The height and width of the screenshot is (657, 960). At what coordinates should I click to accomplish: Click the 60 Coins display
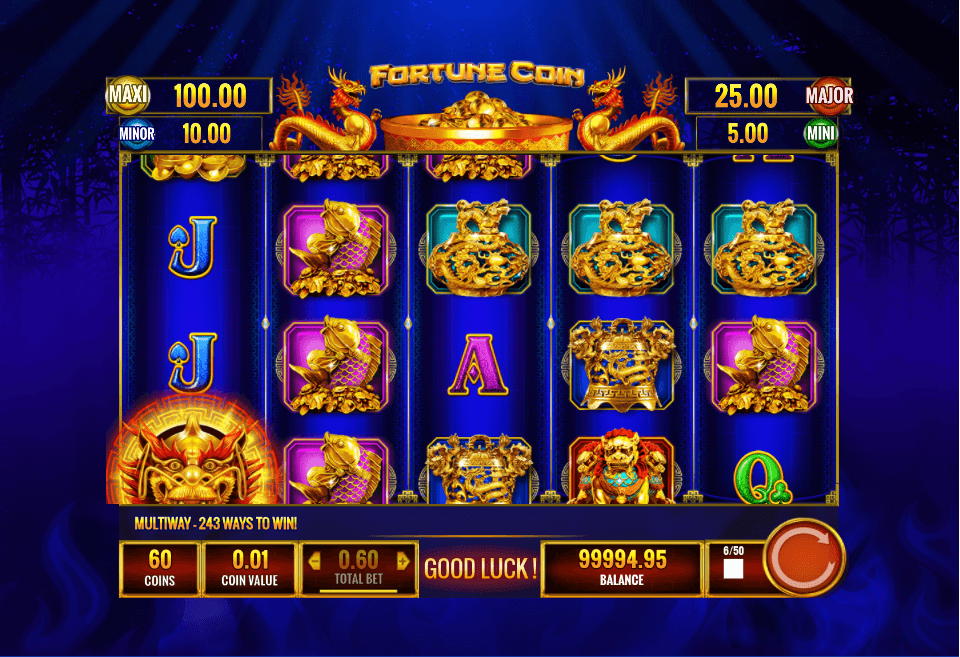coord(160,568)
